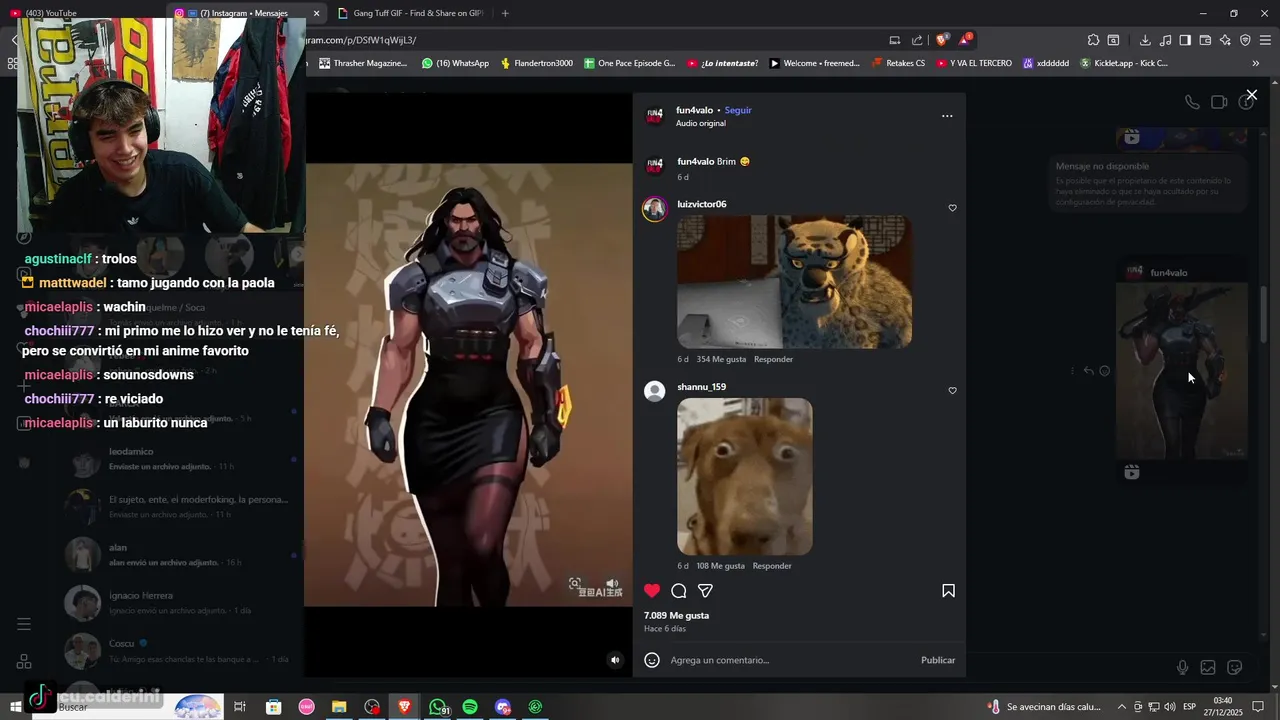Open the ¿Lo intentaste? bookmark
This screenshot has width=1280, height=720.
click(722, 63)
